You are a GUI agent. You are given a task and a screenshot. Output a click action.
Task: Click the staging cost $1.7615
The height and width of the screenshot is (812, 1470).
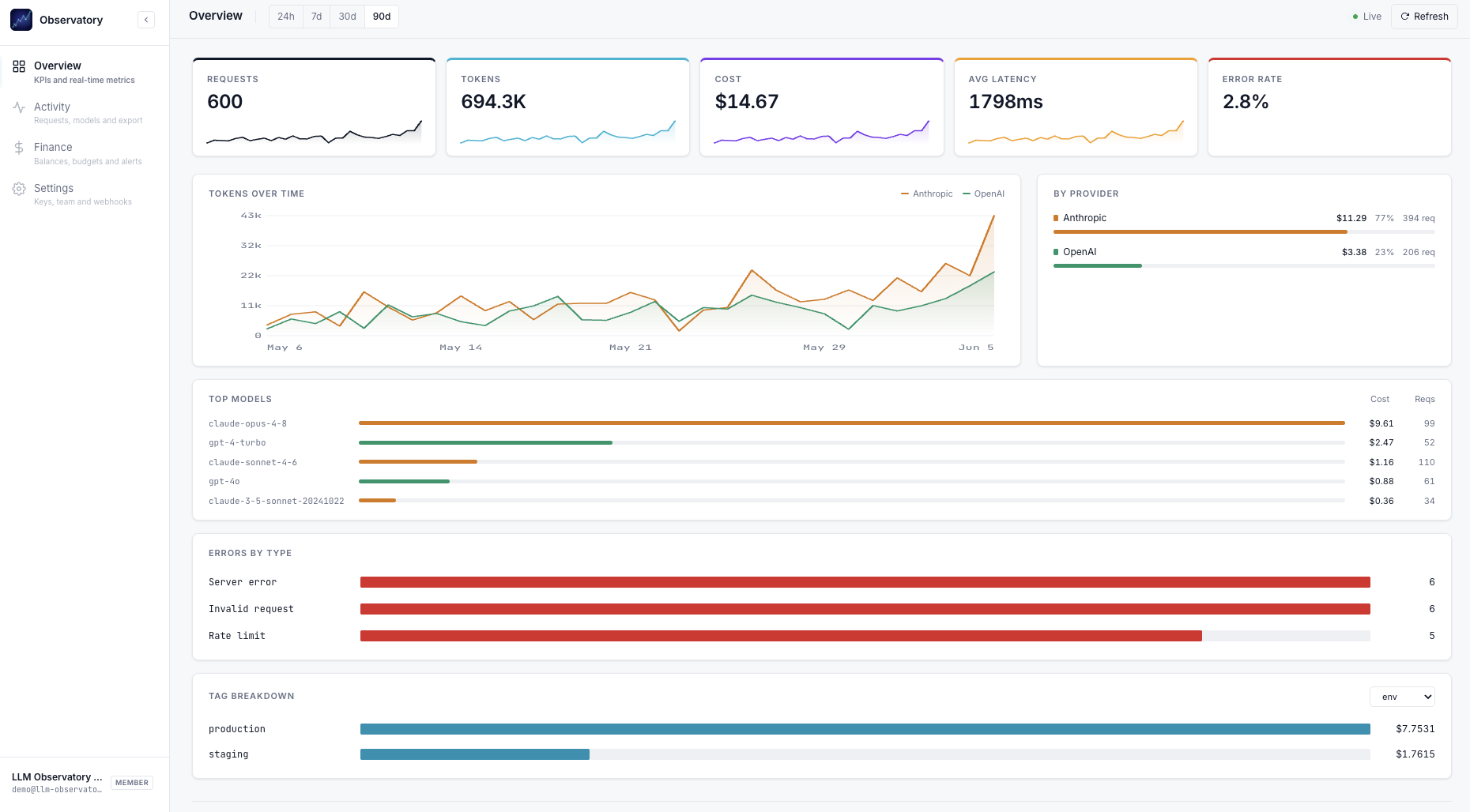point(1415,754)
